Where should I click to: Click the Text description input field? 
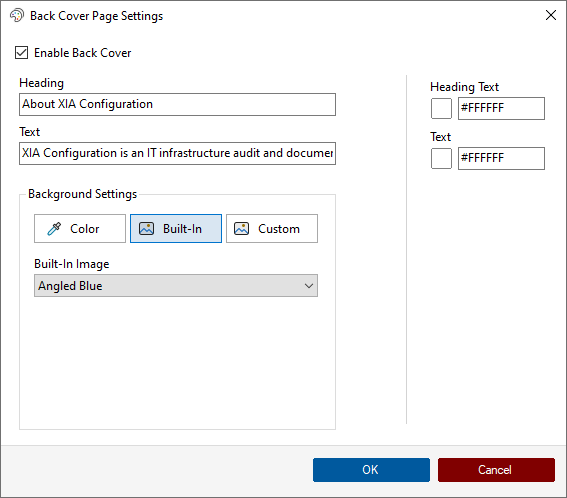pos(177,153)
